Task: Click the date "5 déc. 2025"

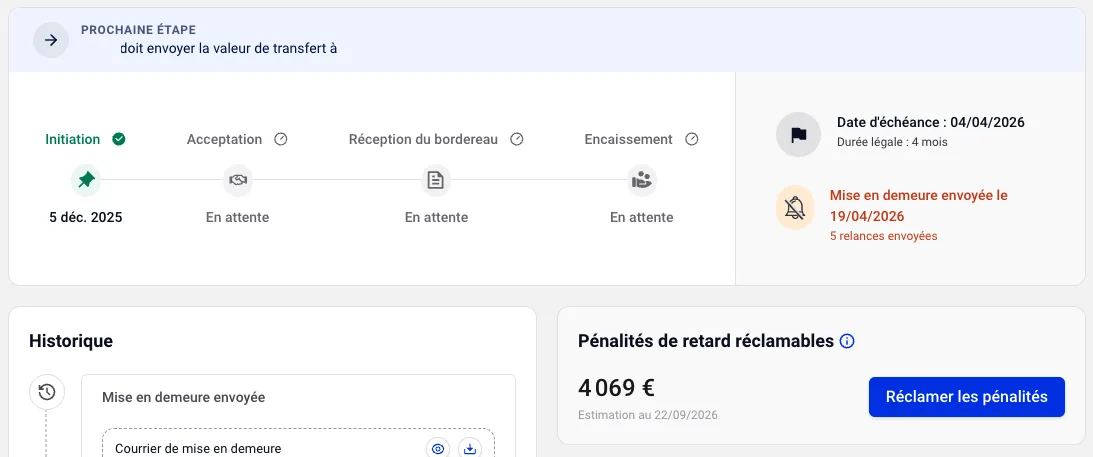Action: [86, 217]
